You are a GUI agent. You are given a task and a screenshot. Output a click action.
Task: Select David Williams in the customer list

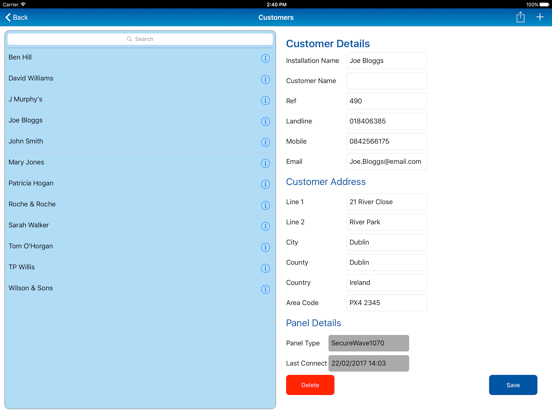tap(140, 79)
